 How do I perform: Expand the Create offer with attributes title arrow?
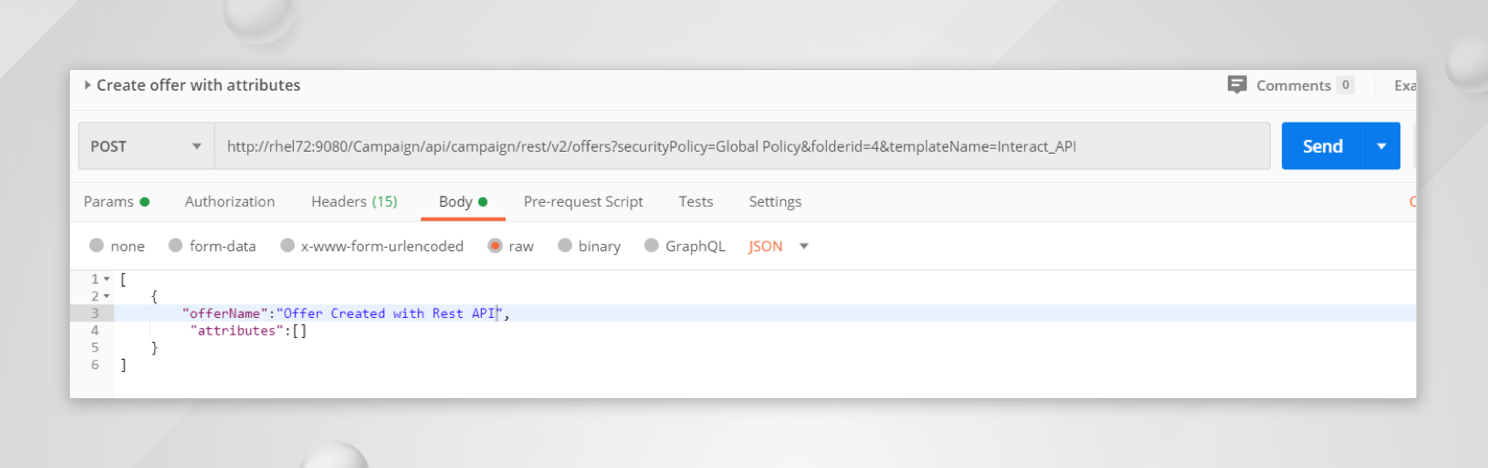88,85
